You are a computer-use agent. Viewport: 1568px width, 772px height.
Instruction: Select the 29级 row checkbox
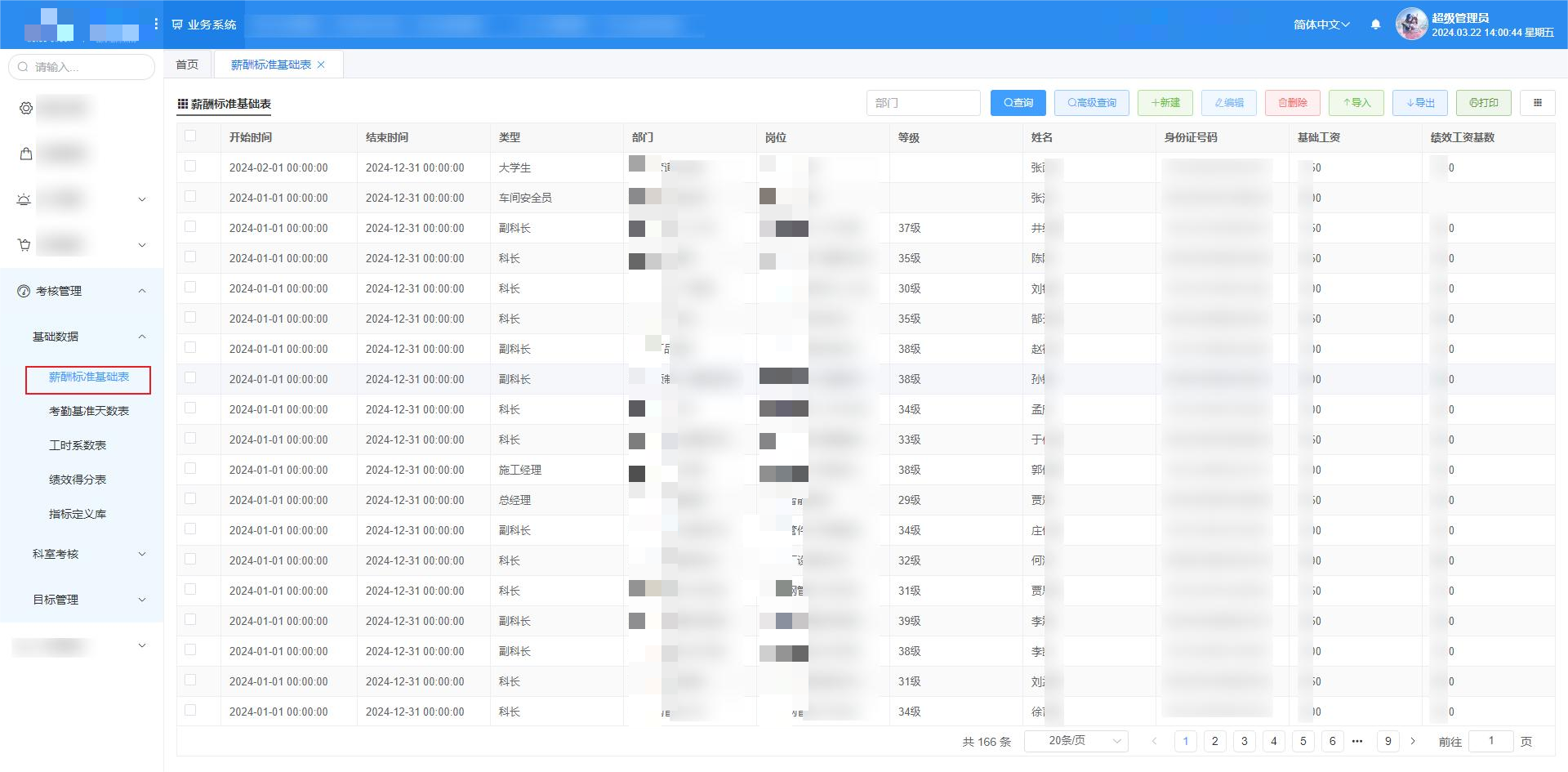tap(190, 499)
